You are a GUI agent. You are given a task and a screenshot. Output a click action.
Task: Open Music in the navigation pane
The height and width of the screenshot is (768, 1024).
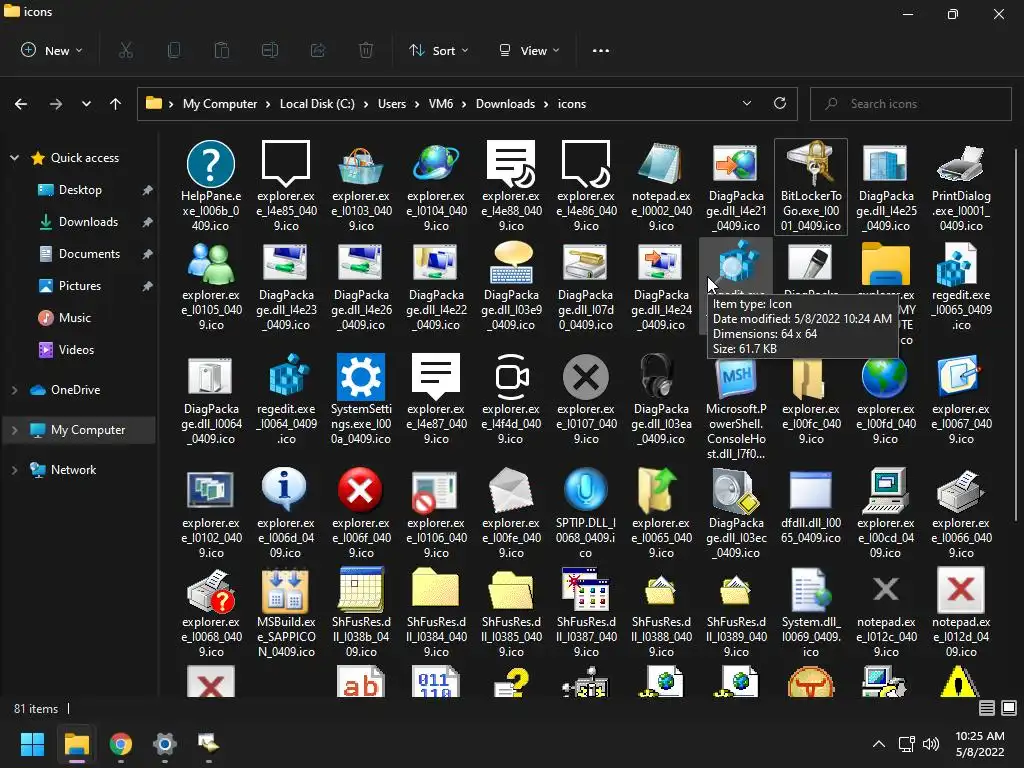pyautogui.click(x=75, y=317)
